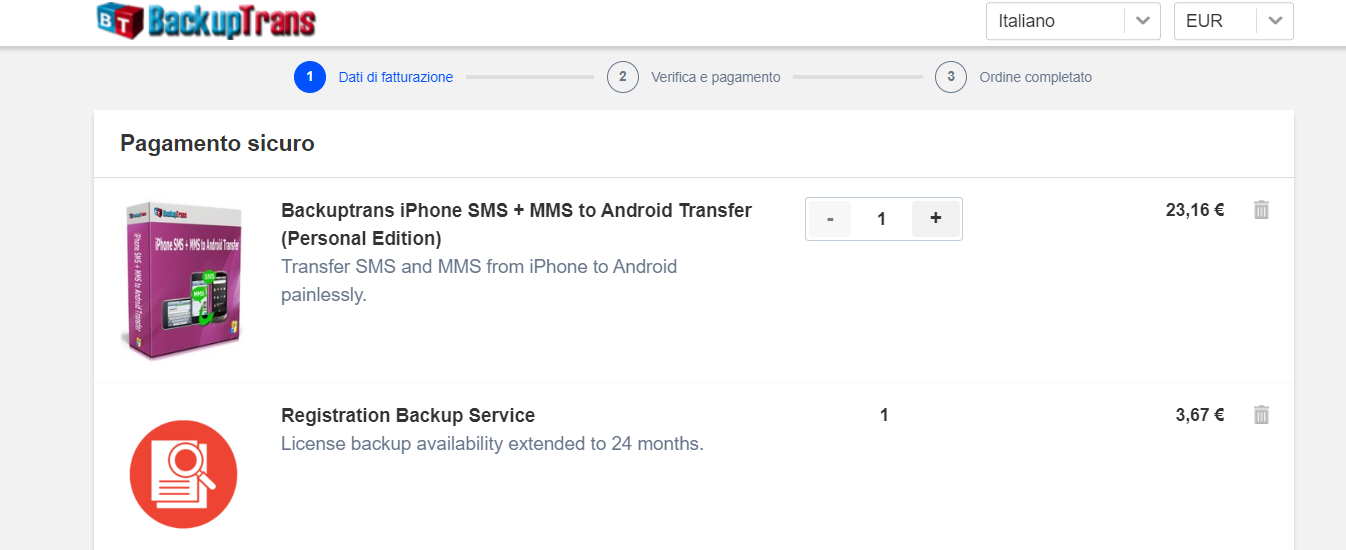Click the quantity number field
Image resolution: width=1346 pixels, height=550 pixels.
881,219
